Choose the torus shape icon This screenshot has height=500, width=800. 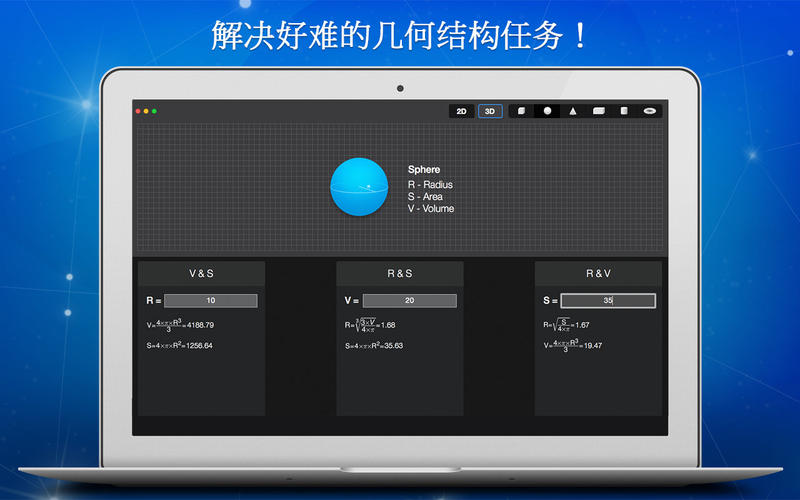(649, 111)
